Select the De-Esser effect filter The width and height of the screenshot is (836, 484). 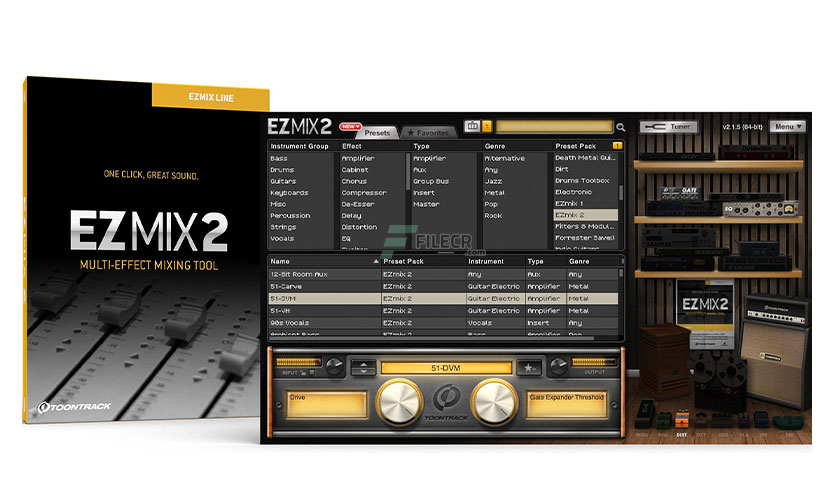click(x=358, y=204)
